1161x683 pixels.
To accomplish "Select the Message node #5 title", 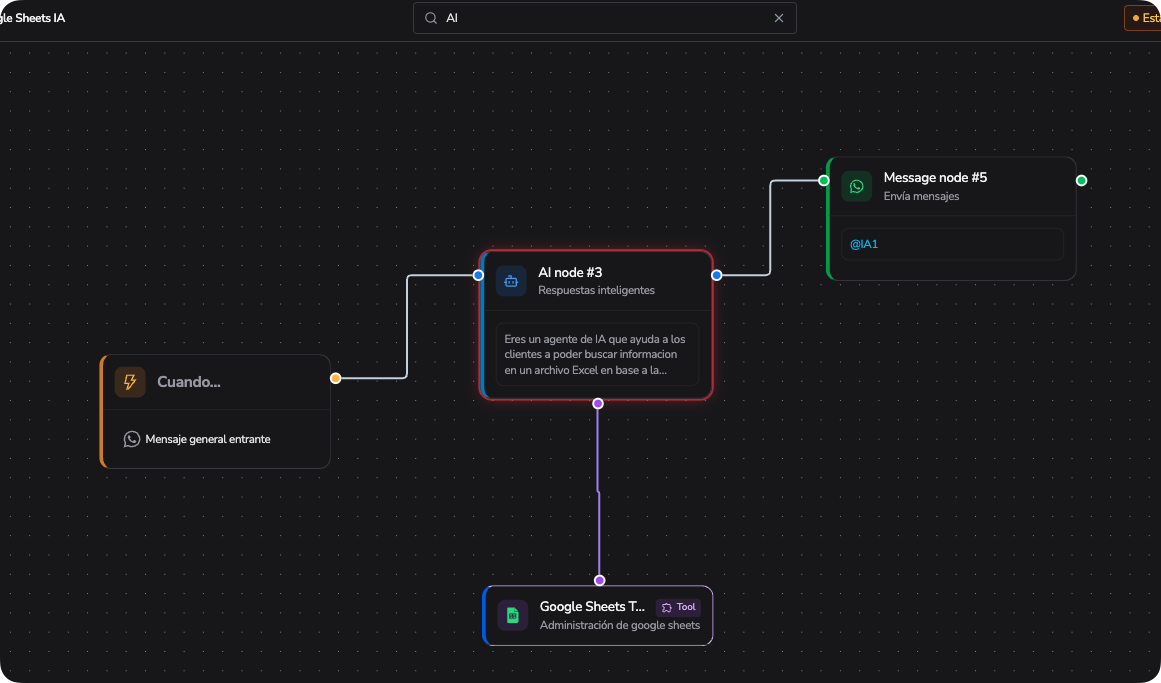I will point(935,178).
